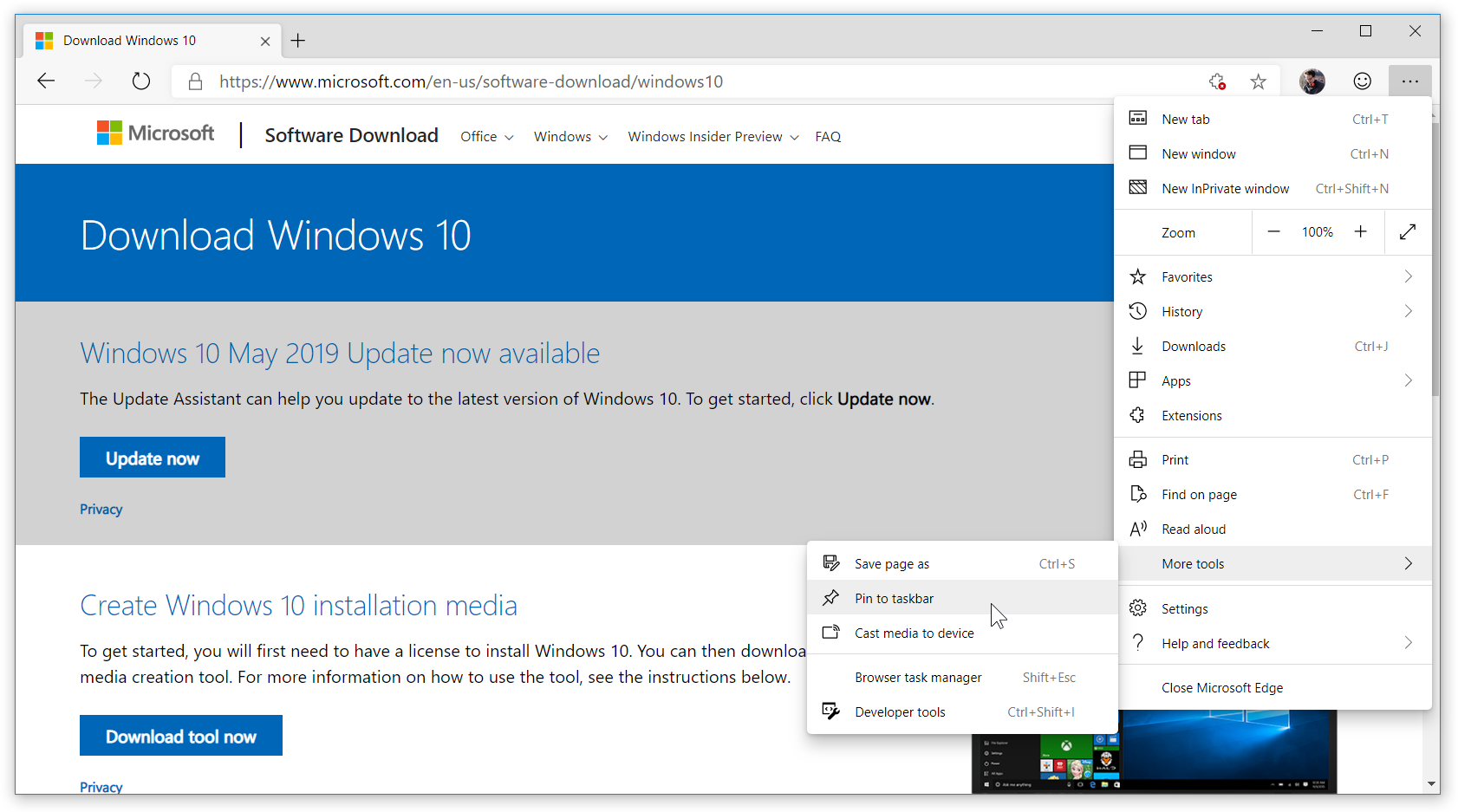
Task: Open the extension icon with red badge
Action: tap(1217, 81)
